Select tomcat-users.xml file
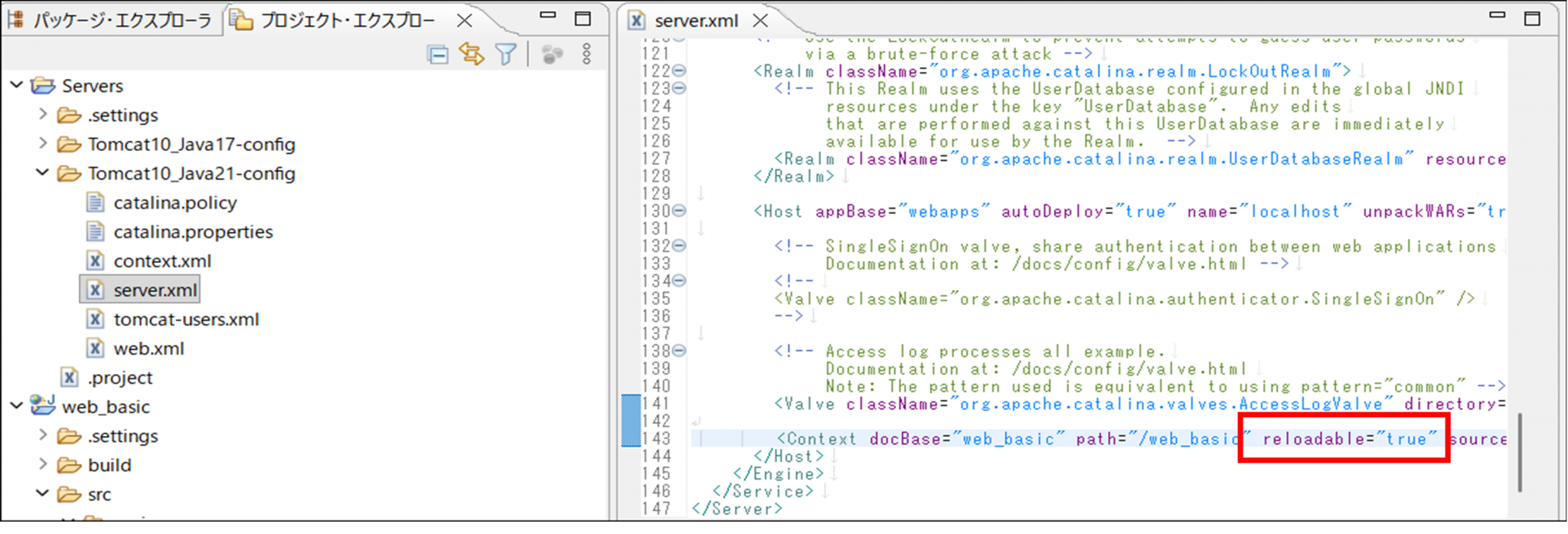 click(186, 319)
